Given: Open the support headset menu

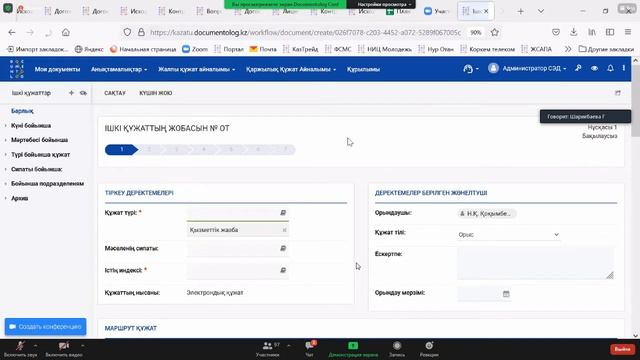Looking at the screenshot, I should click(471, 69).
